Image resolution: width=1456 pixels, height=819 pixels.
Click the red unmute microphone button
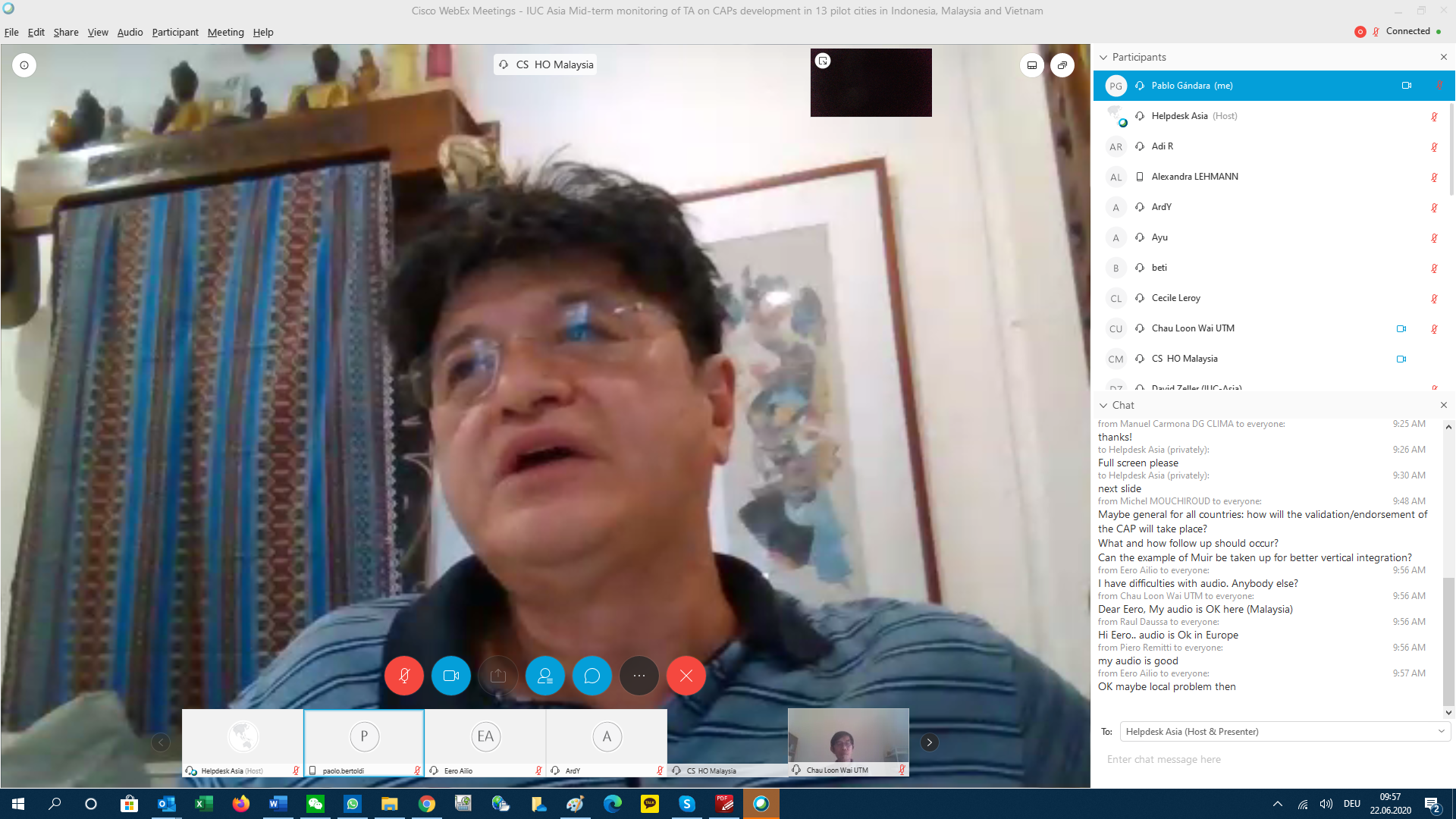pos(403,676)
